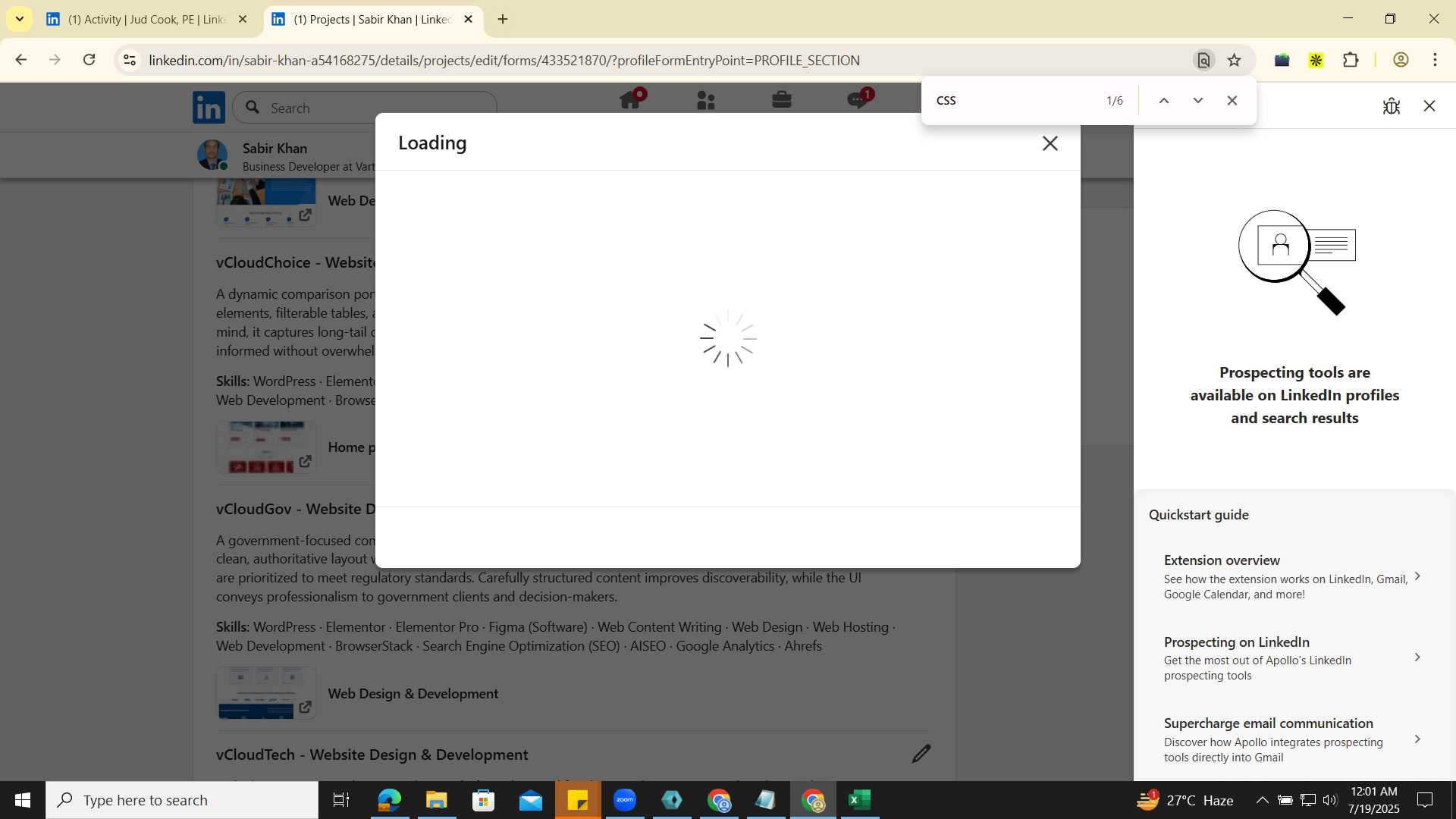Open the tab search dropdown
Viewport: 1456px width, 819px height.
click(x=19, y=19)
